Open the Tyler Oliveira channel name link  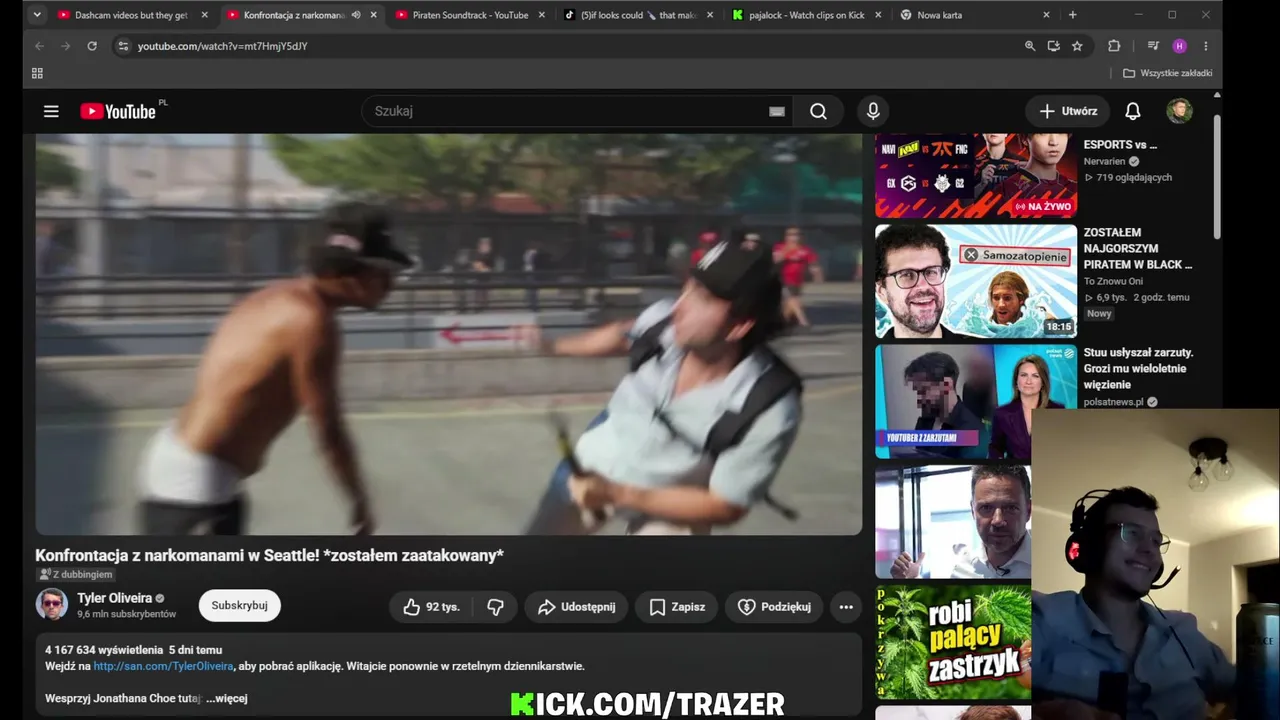pyautogui.click(x=115, y=598)
